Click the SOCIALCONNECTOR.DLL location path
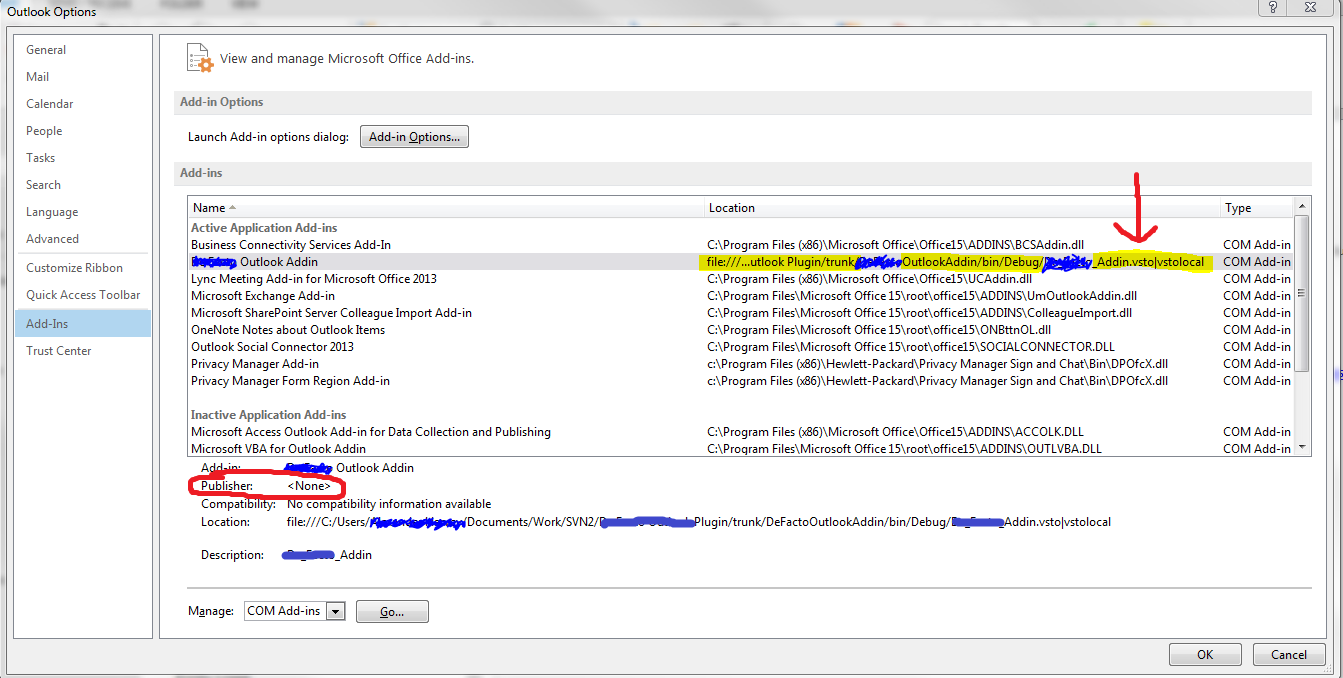The height and width of the screenshot is (678, 1343). [x=911, y=347]
